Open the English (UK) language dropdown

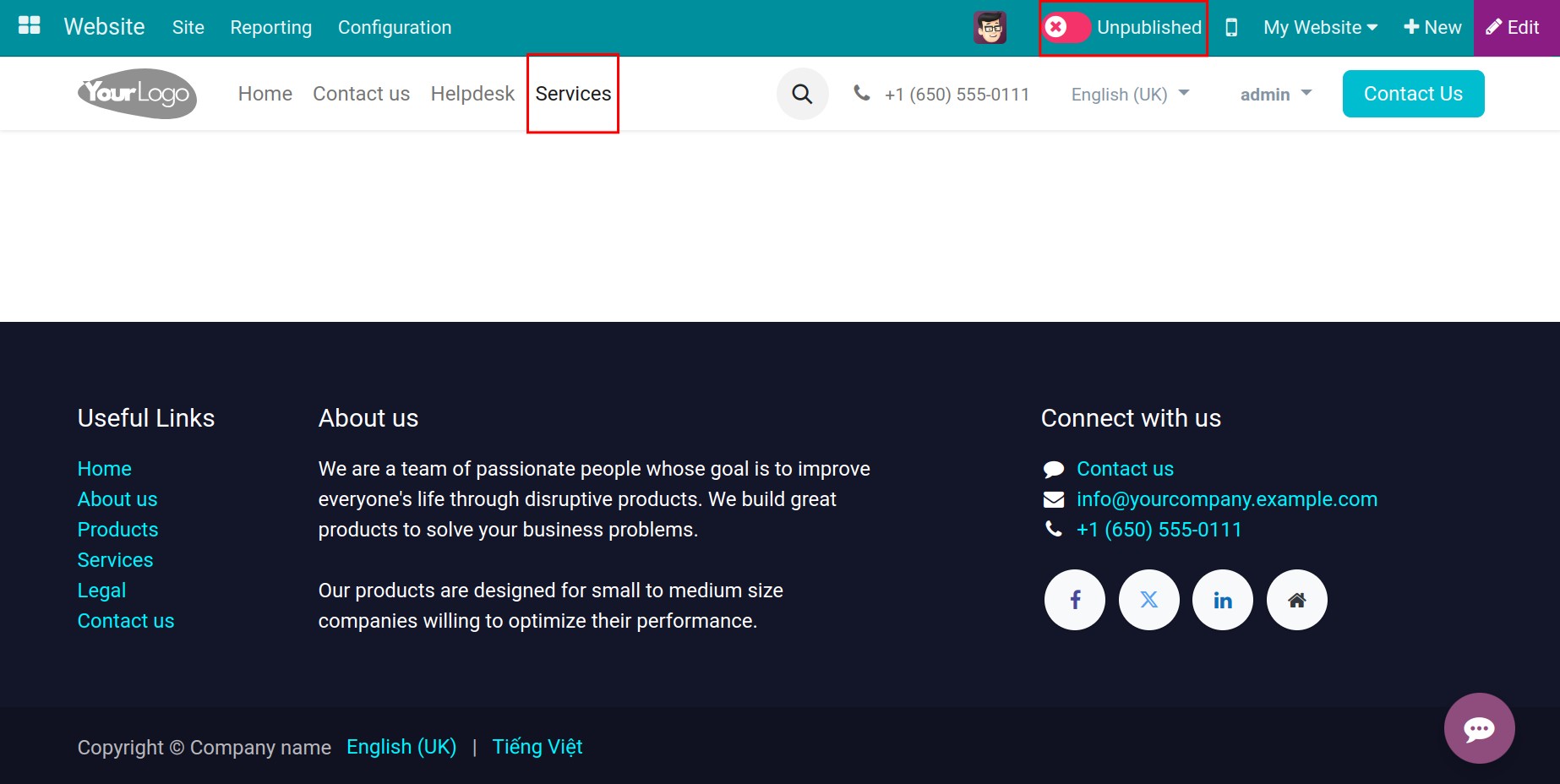point(1130,94)
